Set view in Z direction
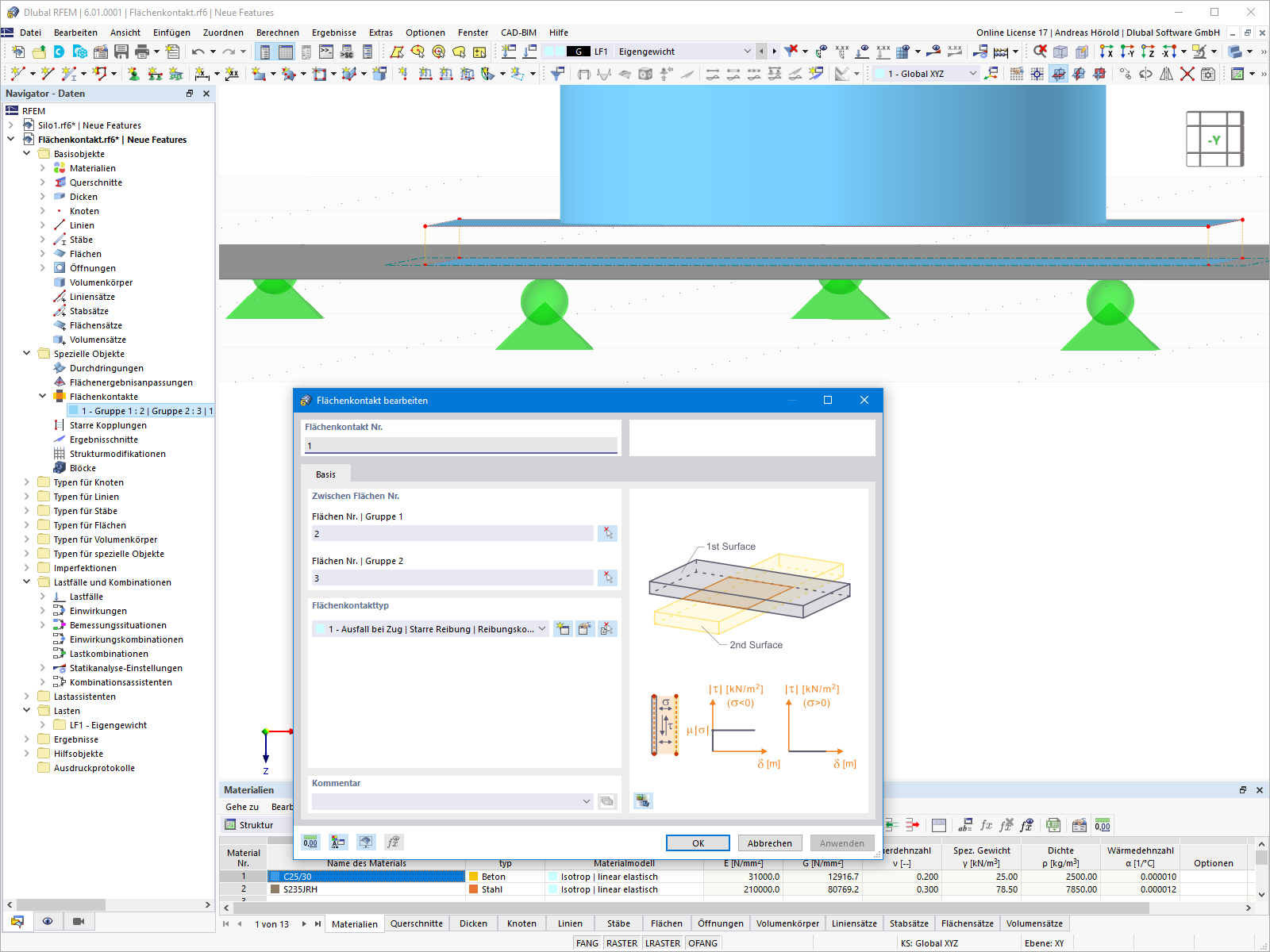The width and height of the screenshot is (1270, 952). coord(1148,52)
